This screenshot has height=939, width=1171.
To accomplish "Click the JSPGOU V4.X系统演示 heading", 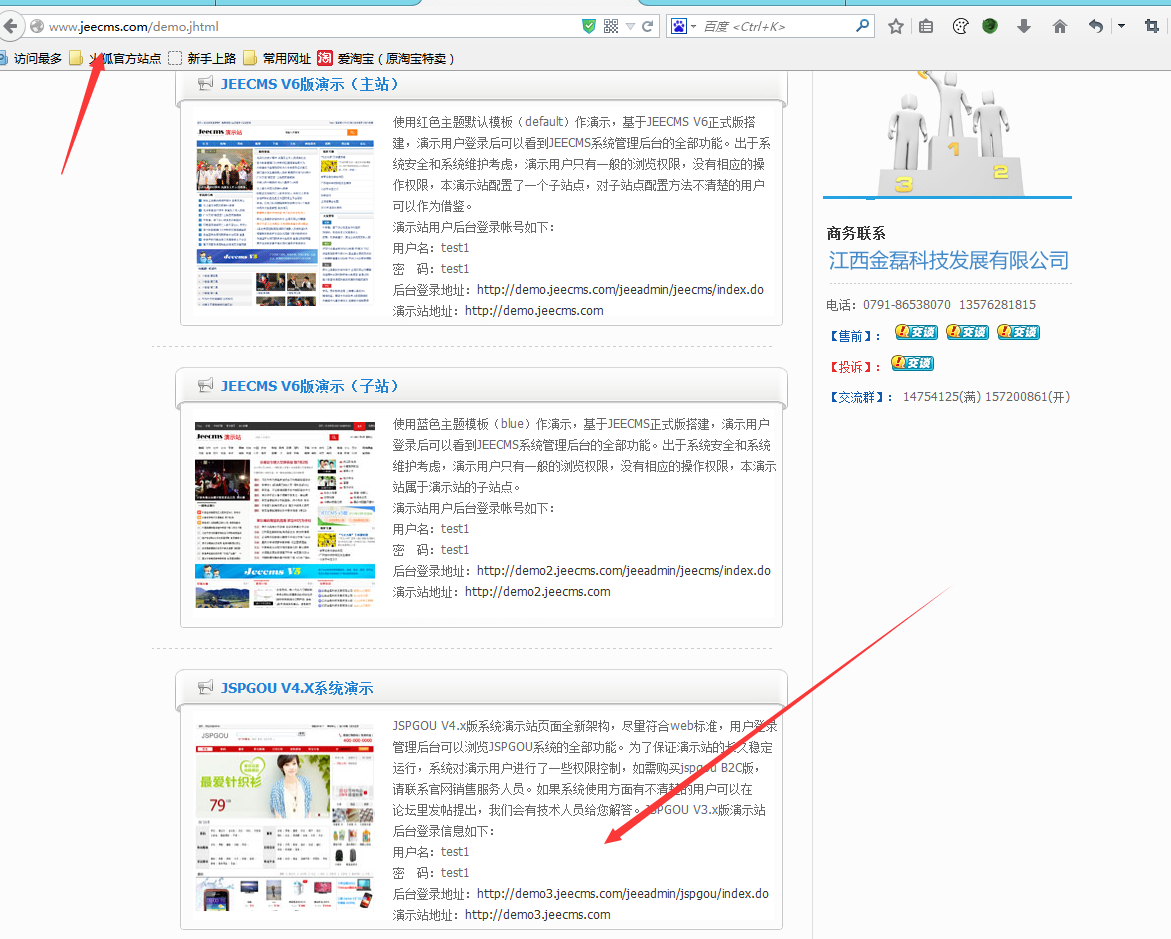I will 297,688.
